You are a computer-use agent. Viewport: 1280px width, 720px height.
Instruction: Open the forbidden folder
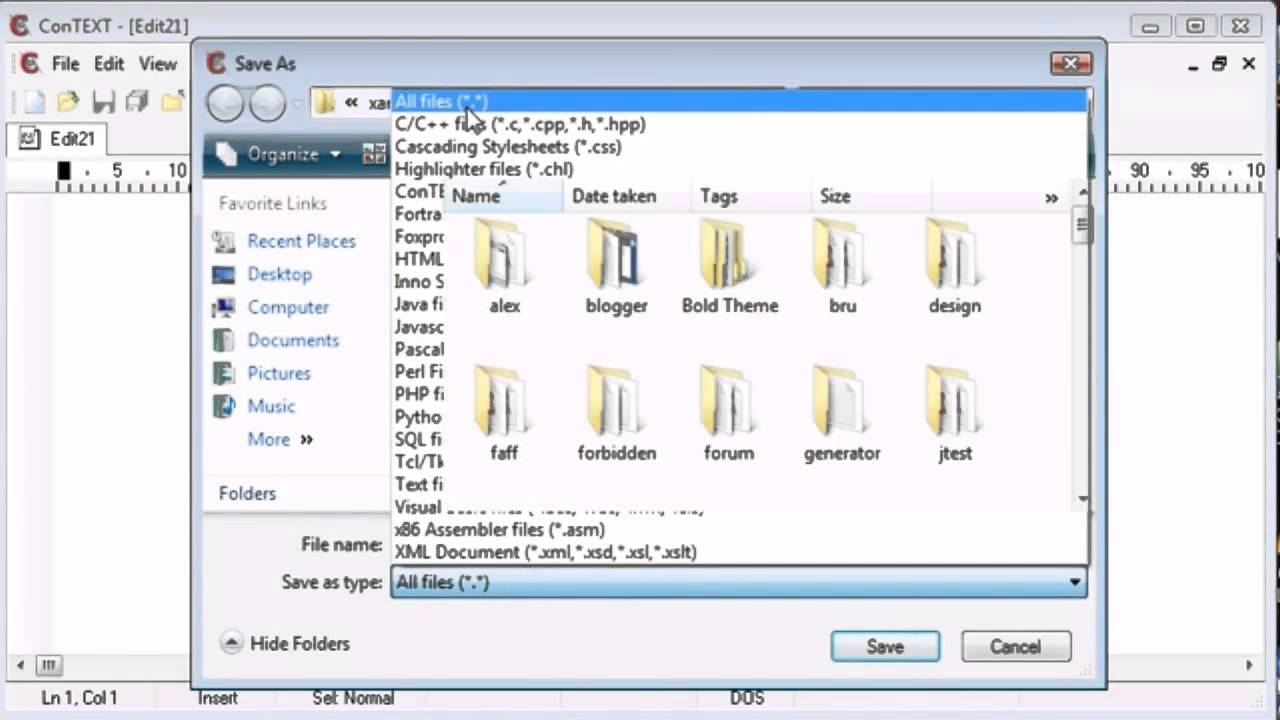coord(616,414)
